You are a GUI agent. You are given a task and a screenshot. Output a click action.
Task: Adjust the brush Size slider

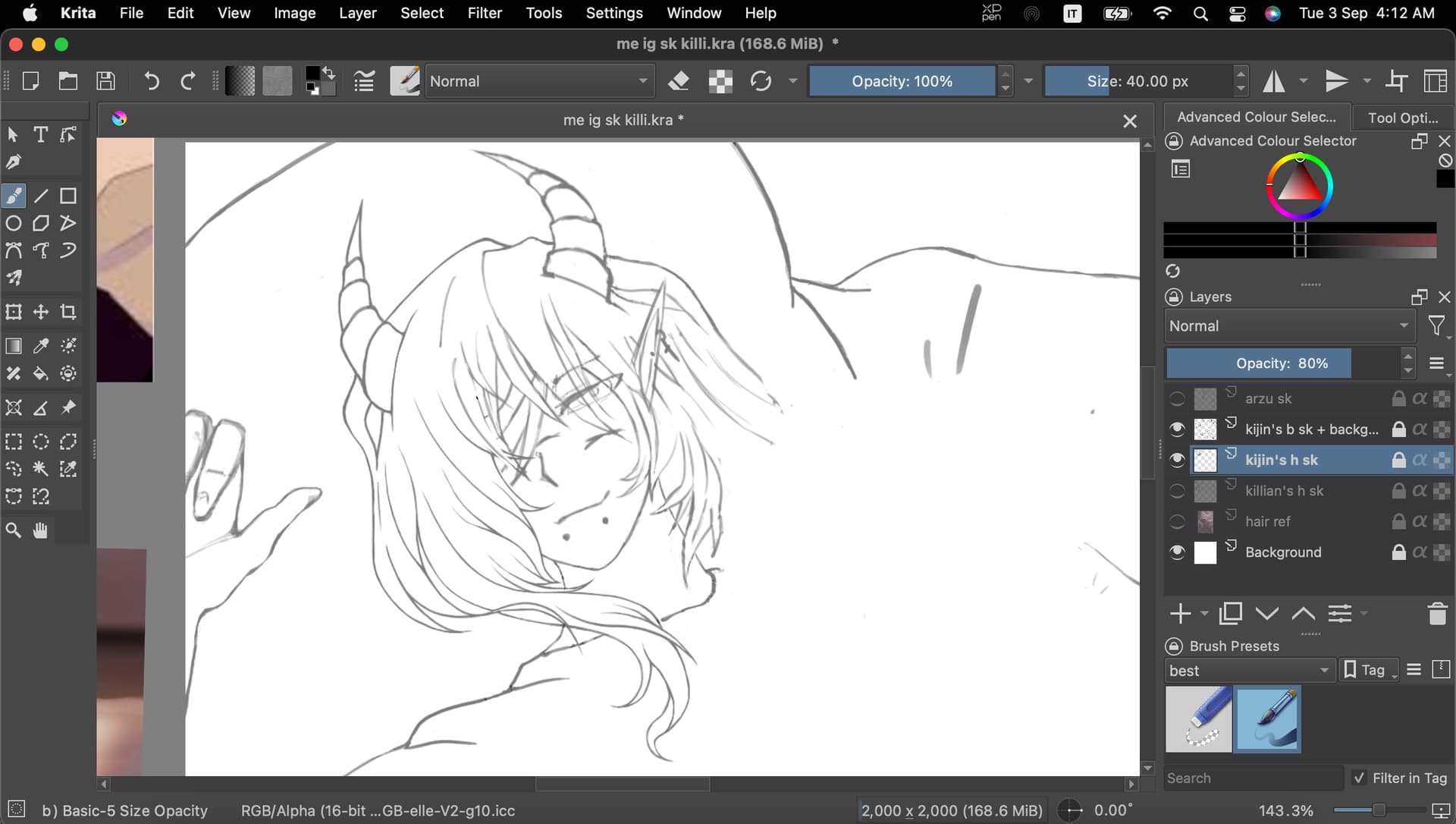click(1137, 80)
